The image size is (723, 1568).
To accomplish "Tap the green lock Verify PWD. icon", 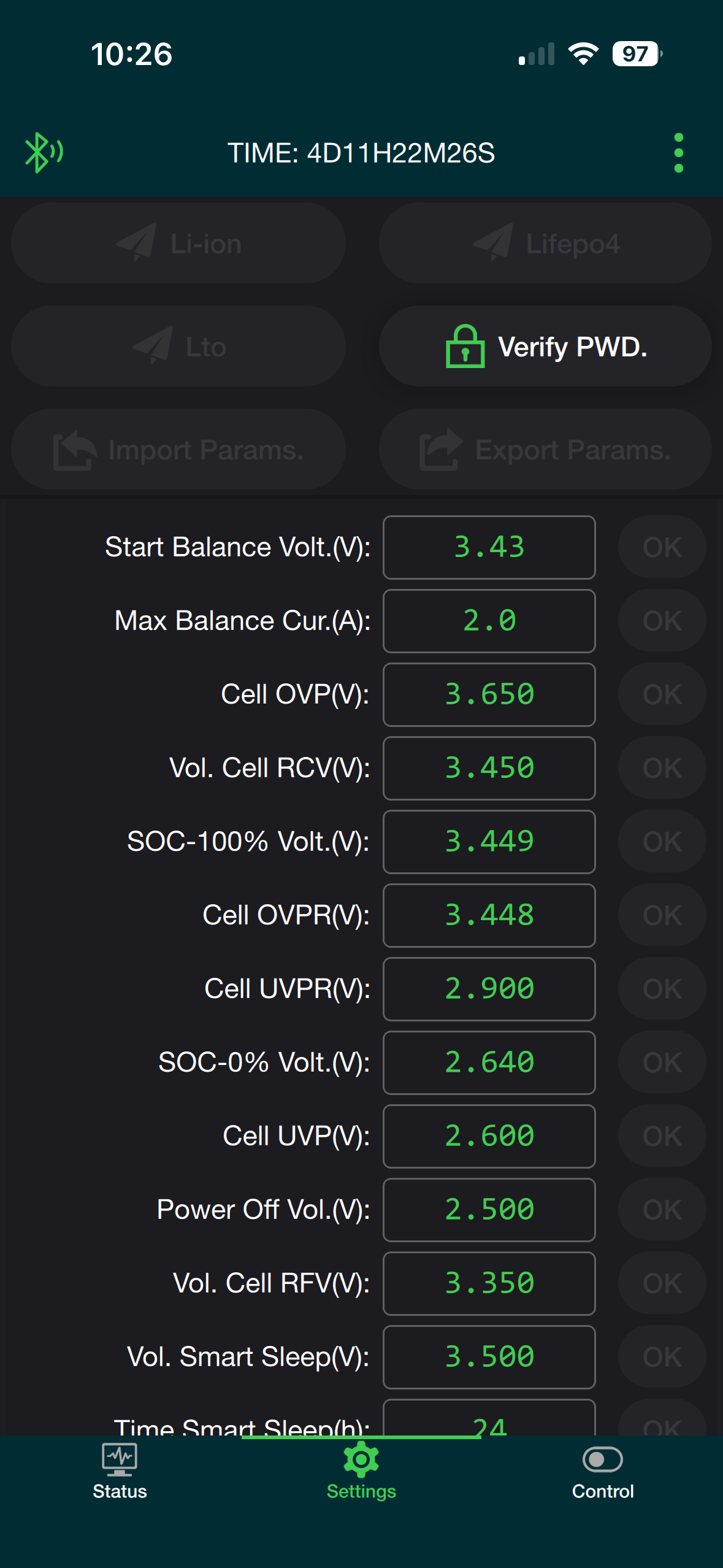I will pyautogui.click(x=465, y=347).
